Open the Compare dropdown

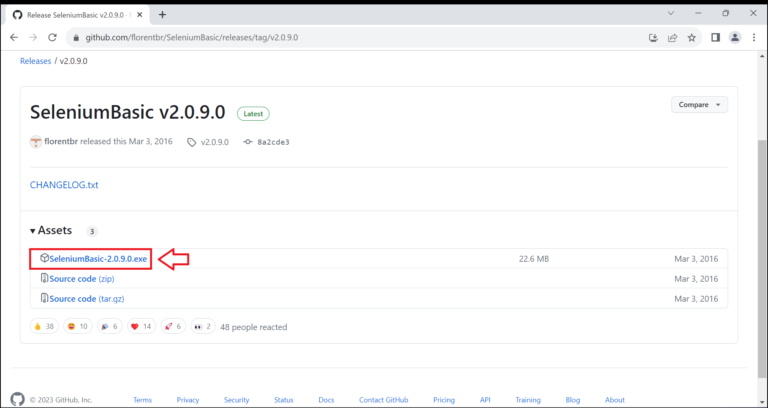(699, 104)
